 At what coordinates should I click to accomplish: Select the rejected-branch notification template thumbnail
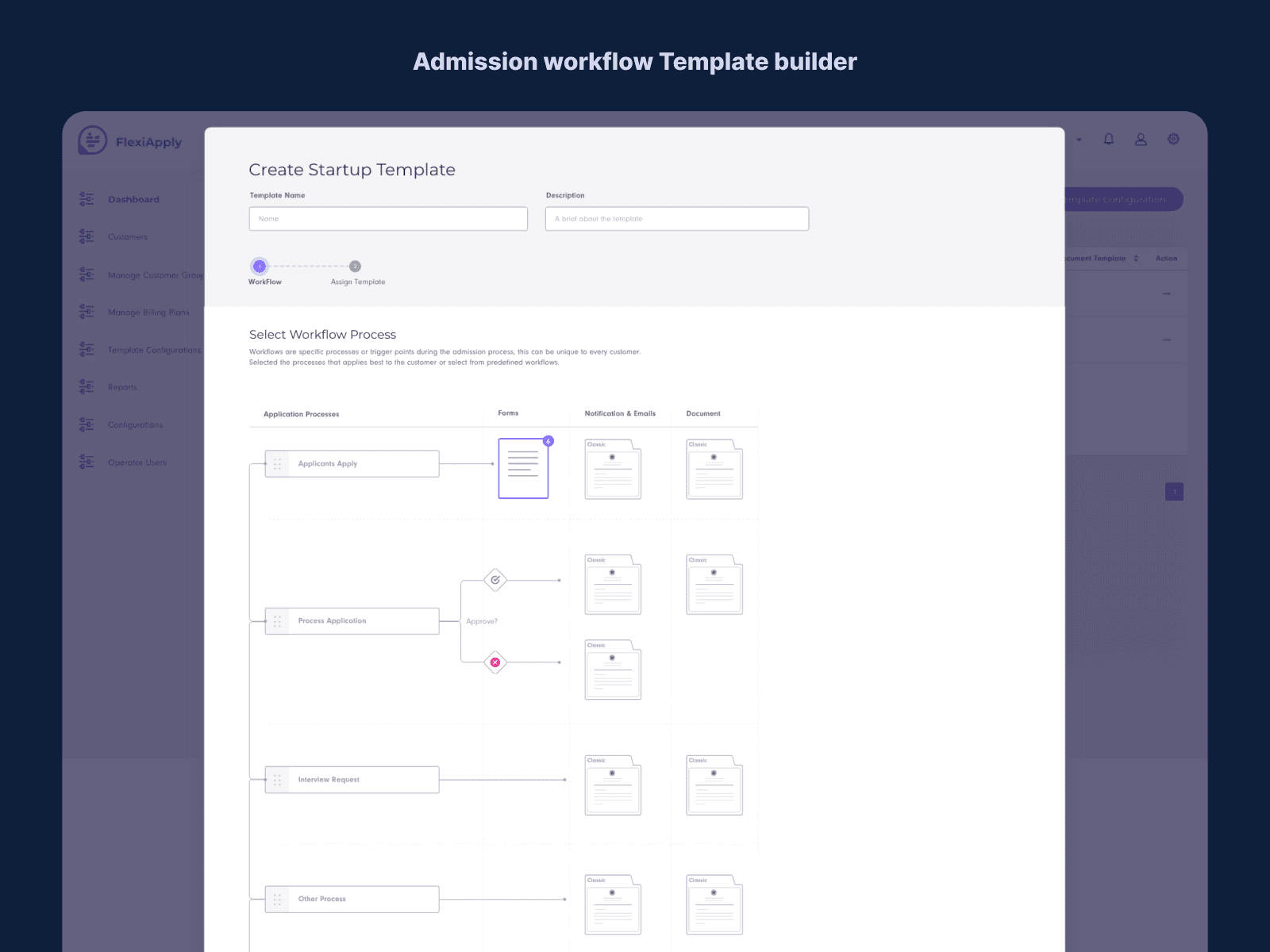613,670
